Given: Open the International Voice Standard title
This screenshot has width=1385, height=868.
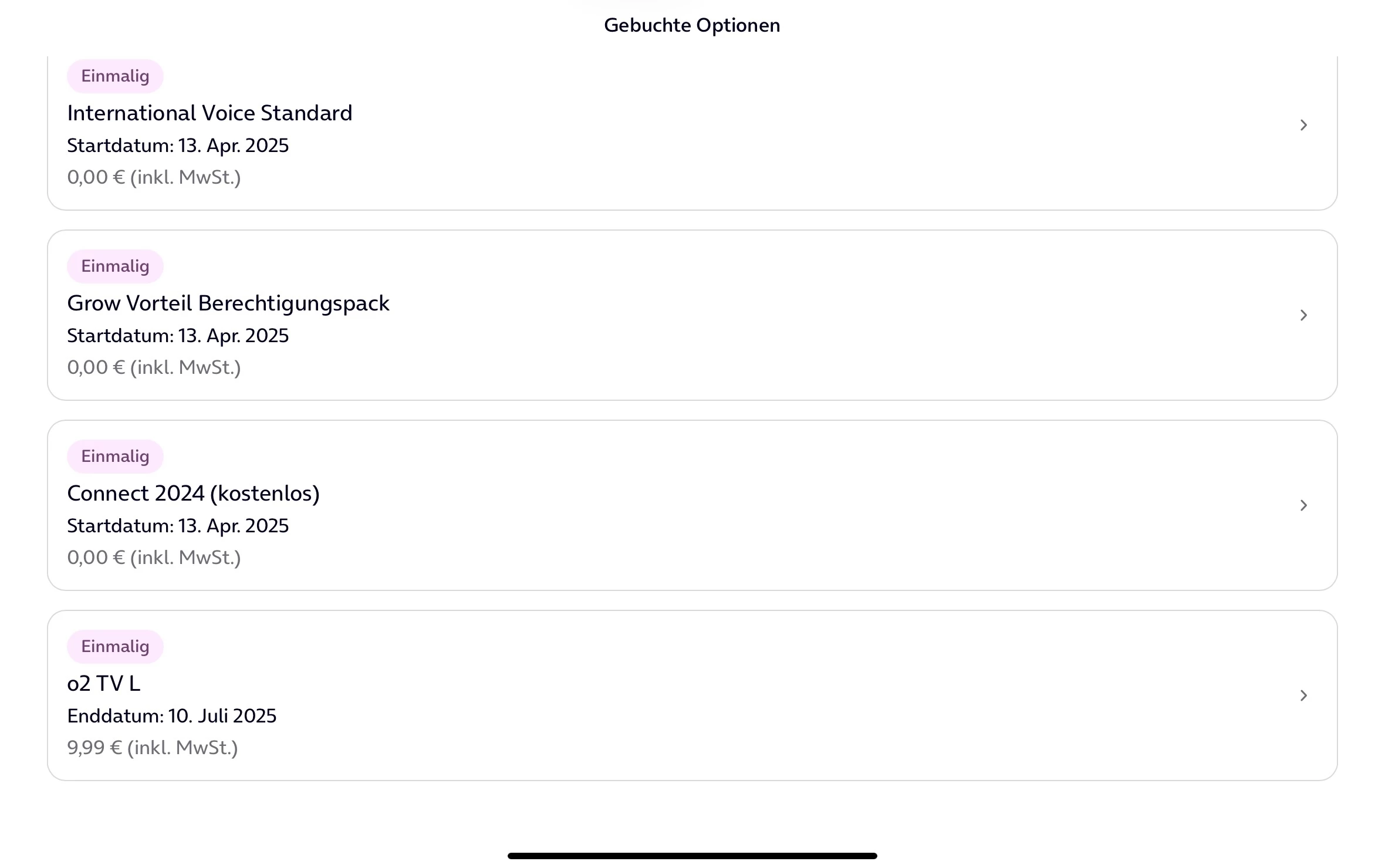Looking at the screenshot, I should pyautogui.click(x=210, y=113).
